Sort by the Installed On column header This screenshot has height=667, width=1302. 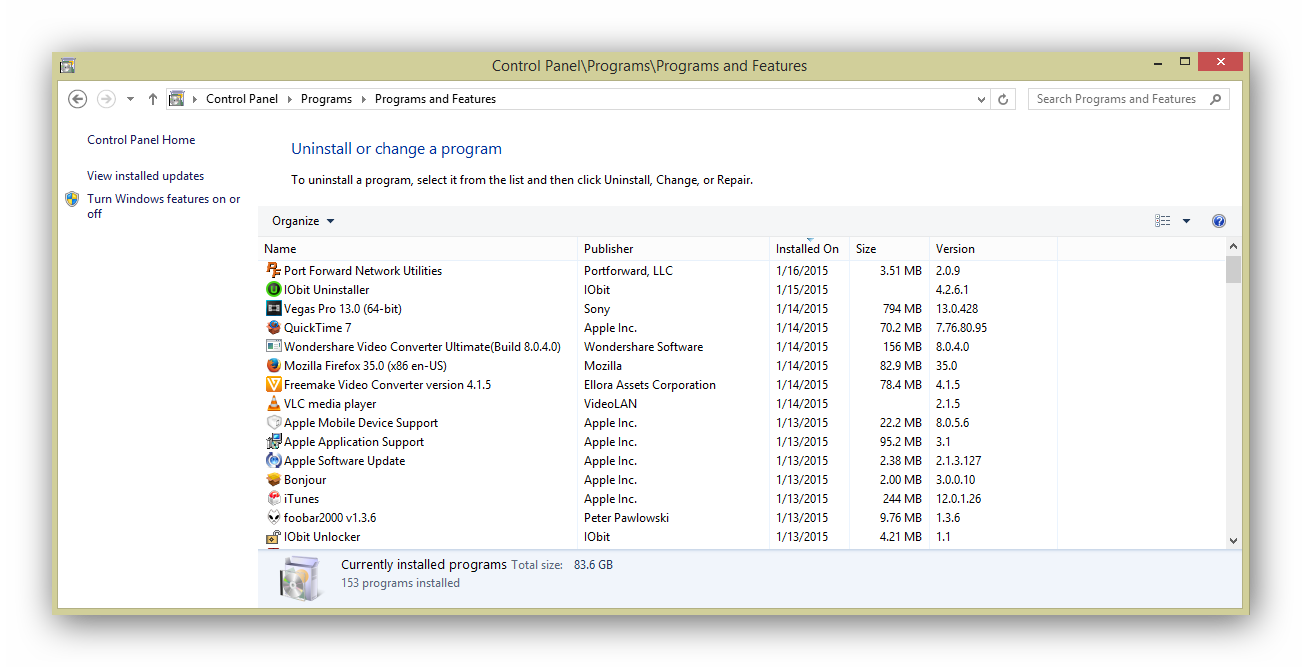click(810, 249)
